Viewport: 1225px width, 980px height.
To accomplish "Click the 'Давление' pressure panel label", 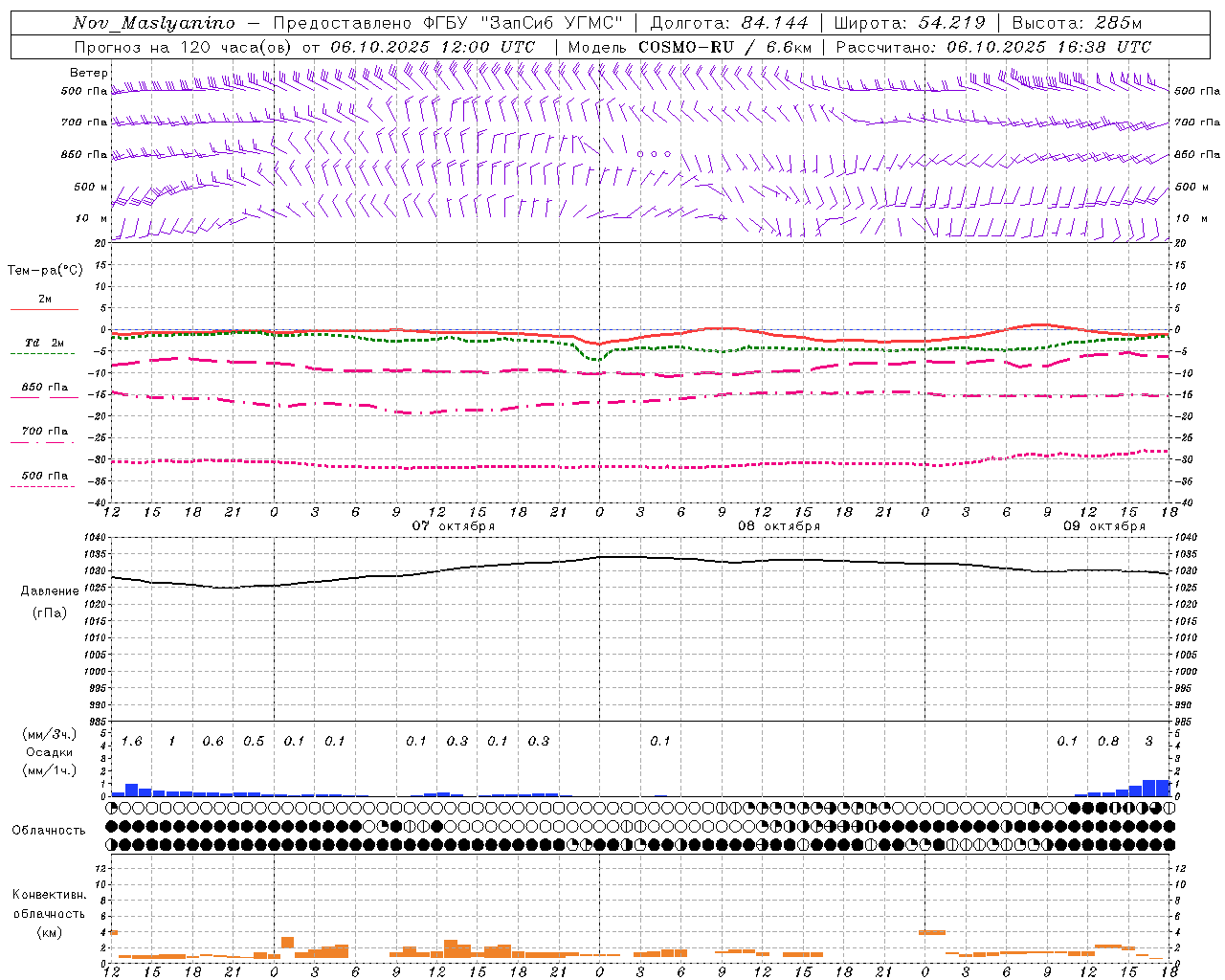I will pos(50,591).
